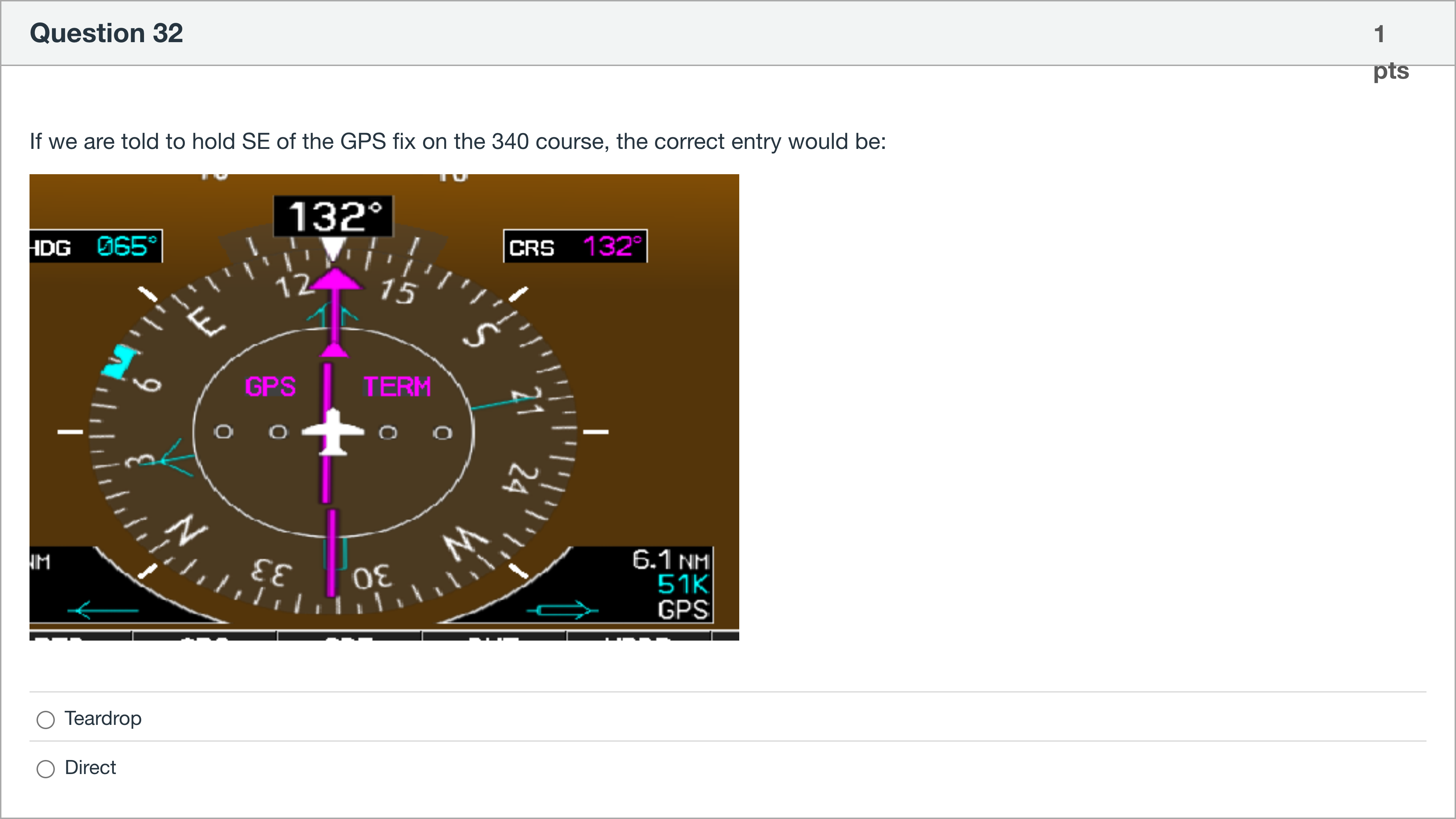Select the Direct radio button

[x=46, y=769]
